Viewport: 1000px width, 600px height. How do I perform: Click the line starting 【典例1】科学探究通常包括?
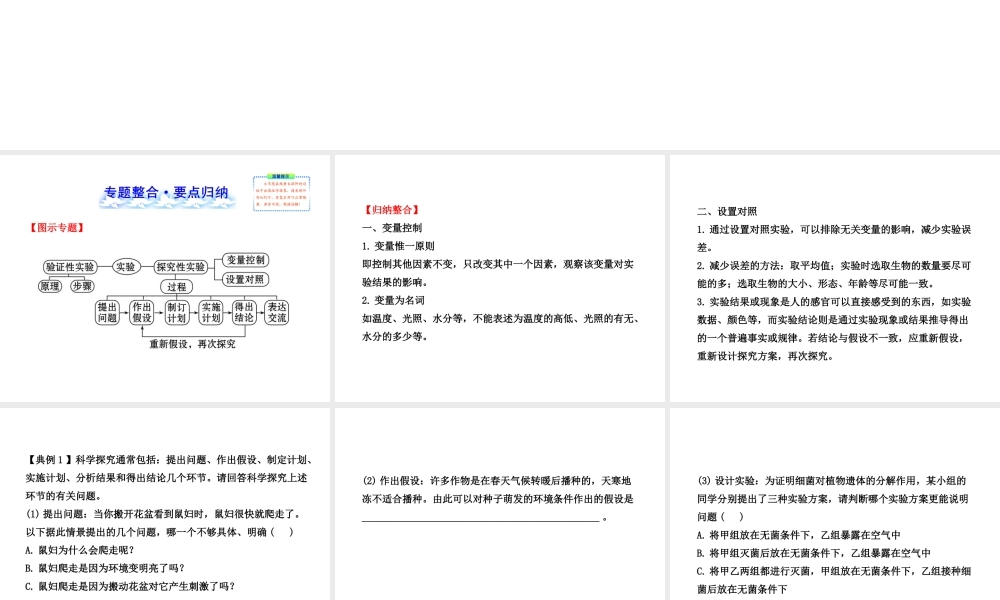[170, 460]
